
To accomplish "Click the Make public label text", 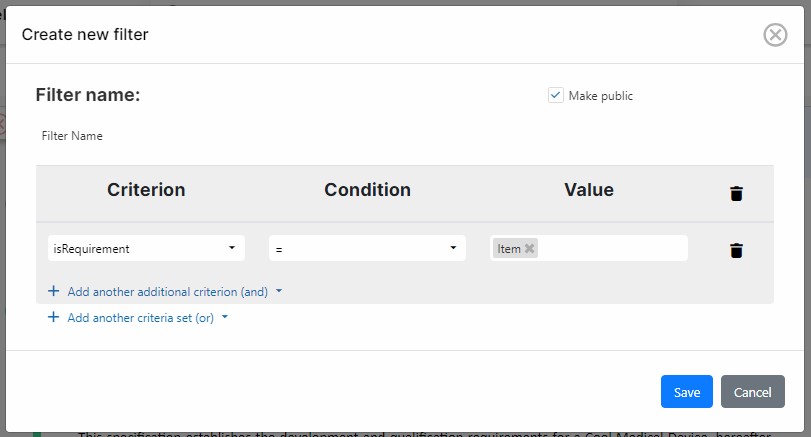I will pos(600,96).
